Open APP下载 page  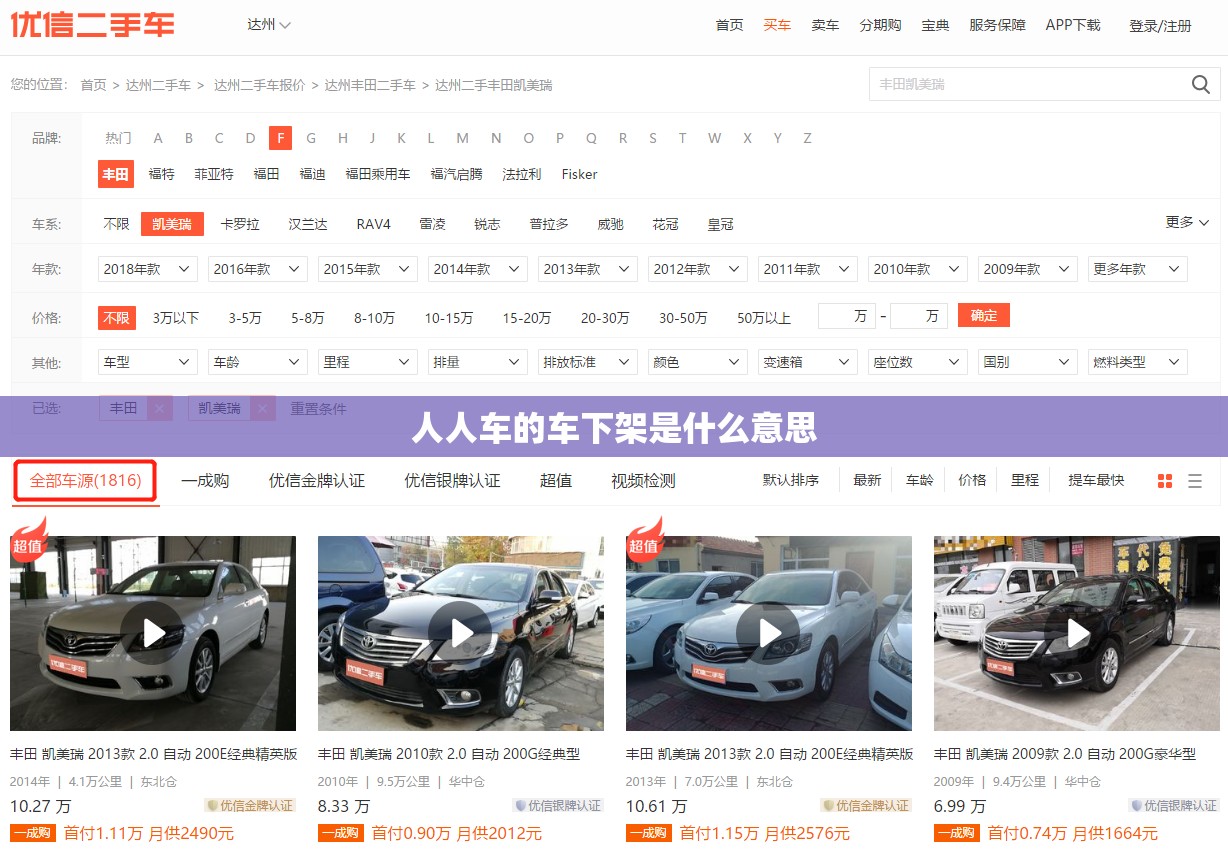click(1073, 25)
